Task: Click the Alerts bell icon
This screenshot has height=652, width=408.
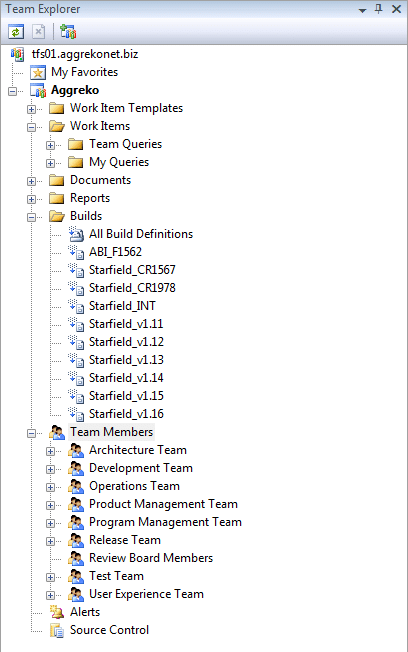Action: (x=57, y=612)
